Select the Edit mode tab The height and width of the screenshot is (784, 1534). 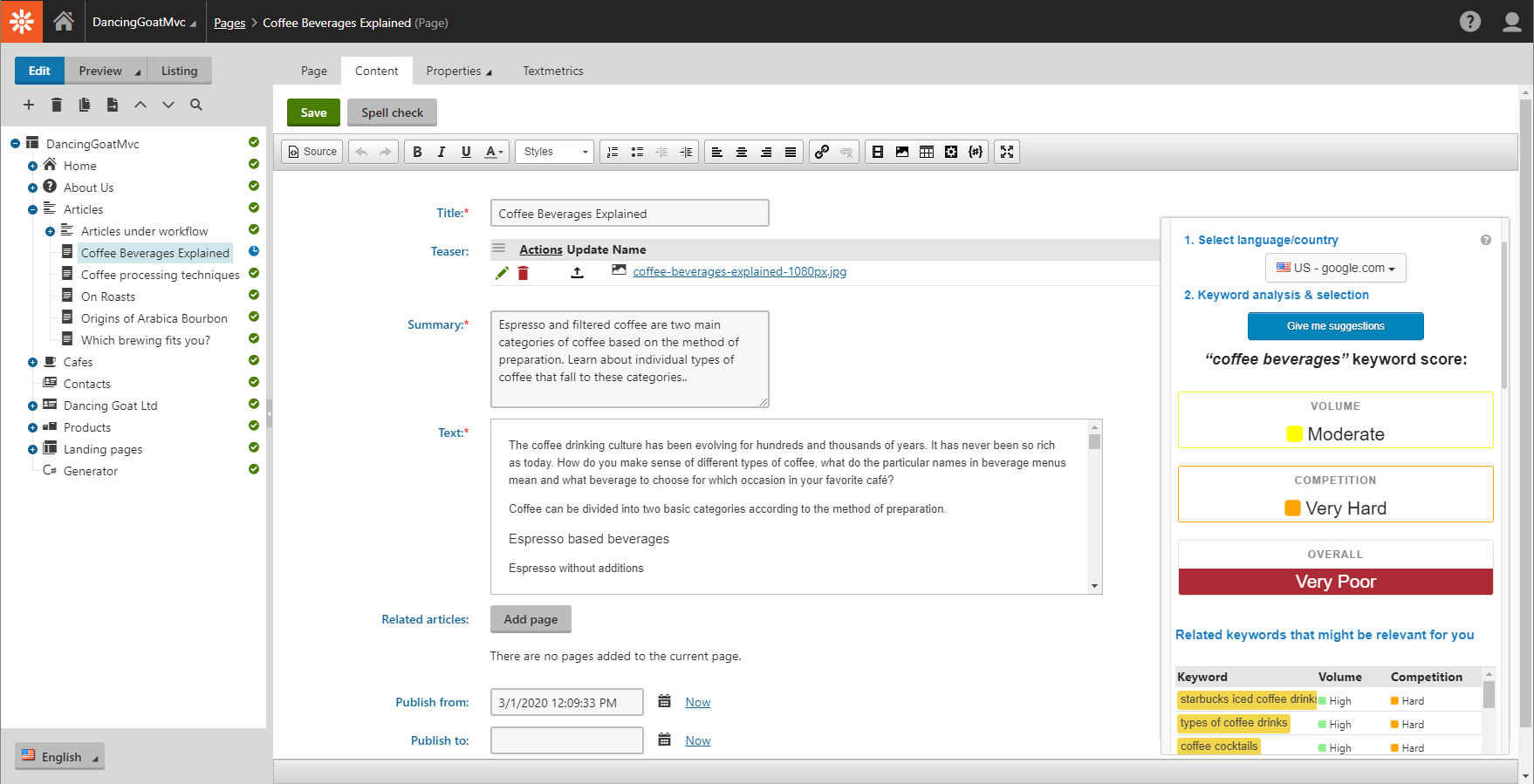[39, 71]
